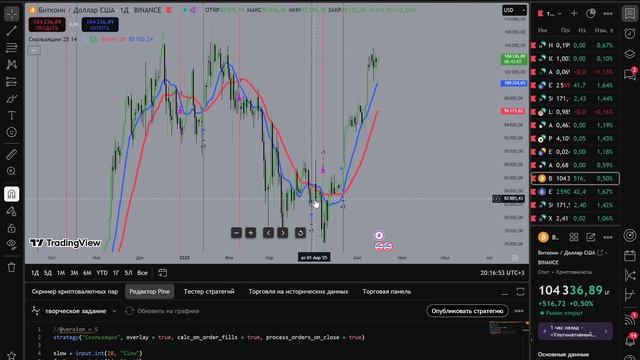Open the target hotlists icon in right sidebar
The height and width of the screenshot is (360, 640).
(x=630, y=236)
